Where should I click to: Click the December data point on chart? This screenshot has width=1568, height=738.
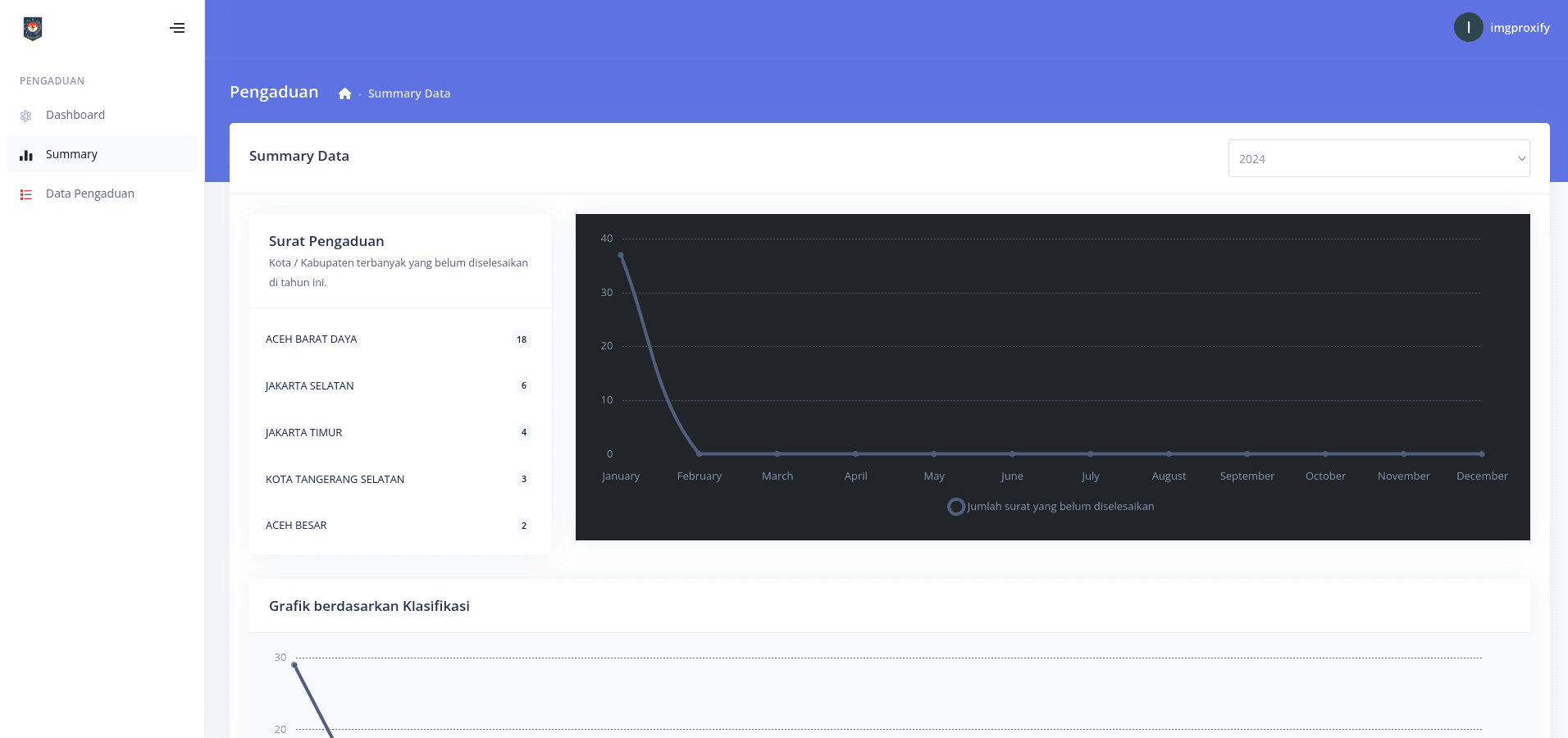1482,453
